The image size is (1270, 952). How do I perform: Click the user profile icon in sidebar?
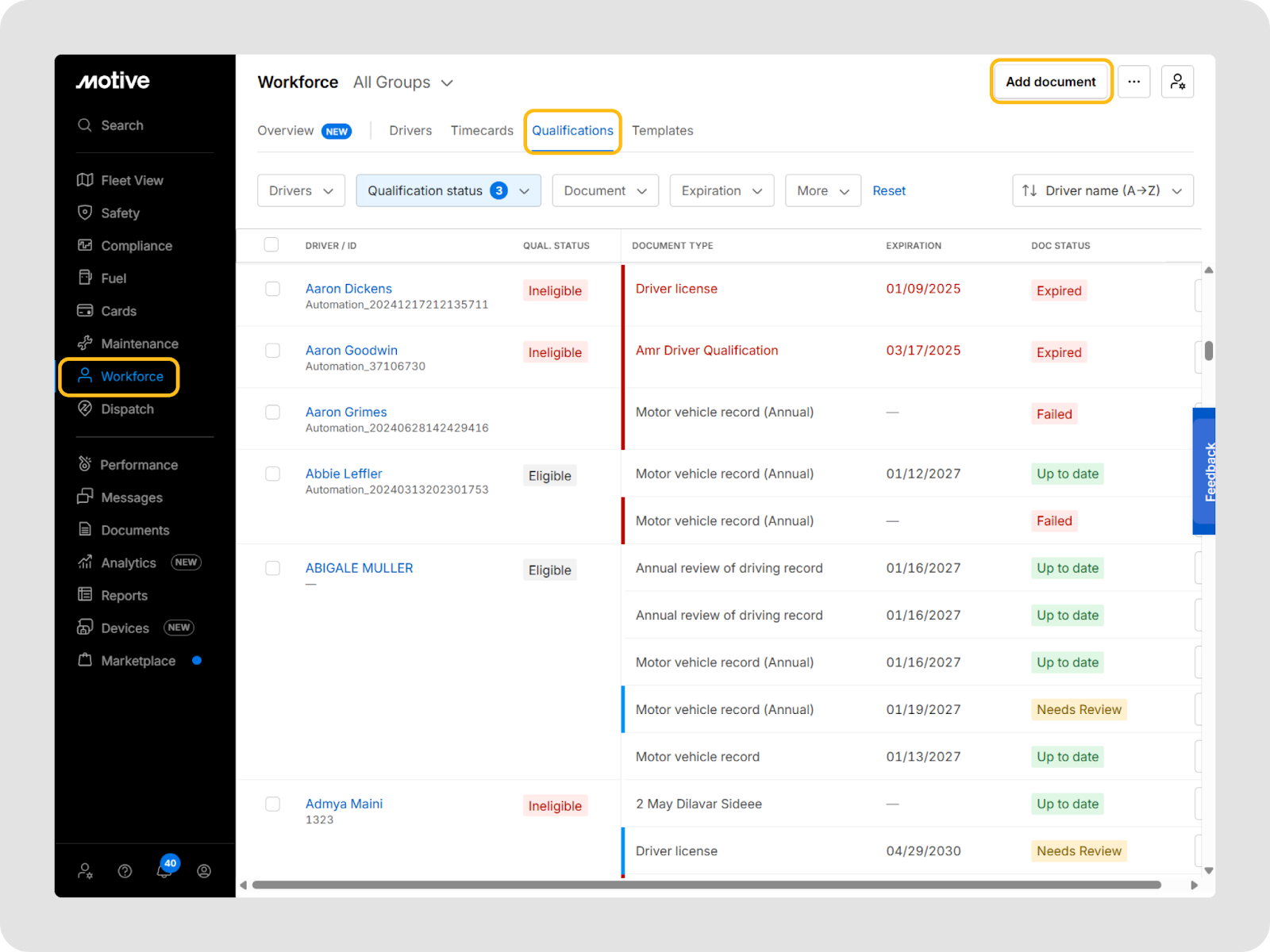tap(204, 871)
